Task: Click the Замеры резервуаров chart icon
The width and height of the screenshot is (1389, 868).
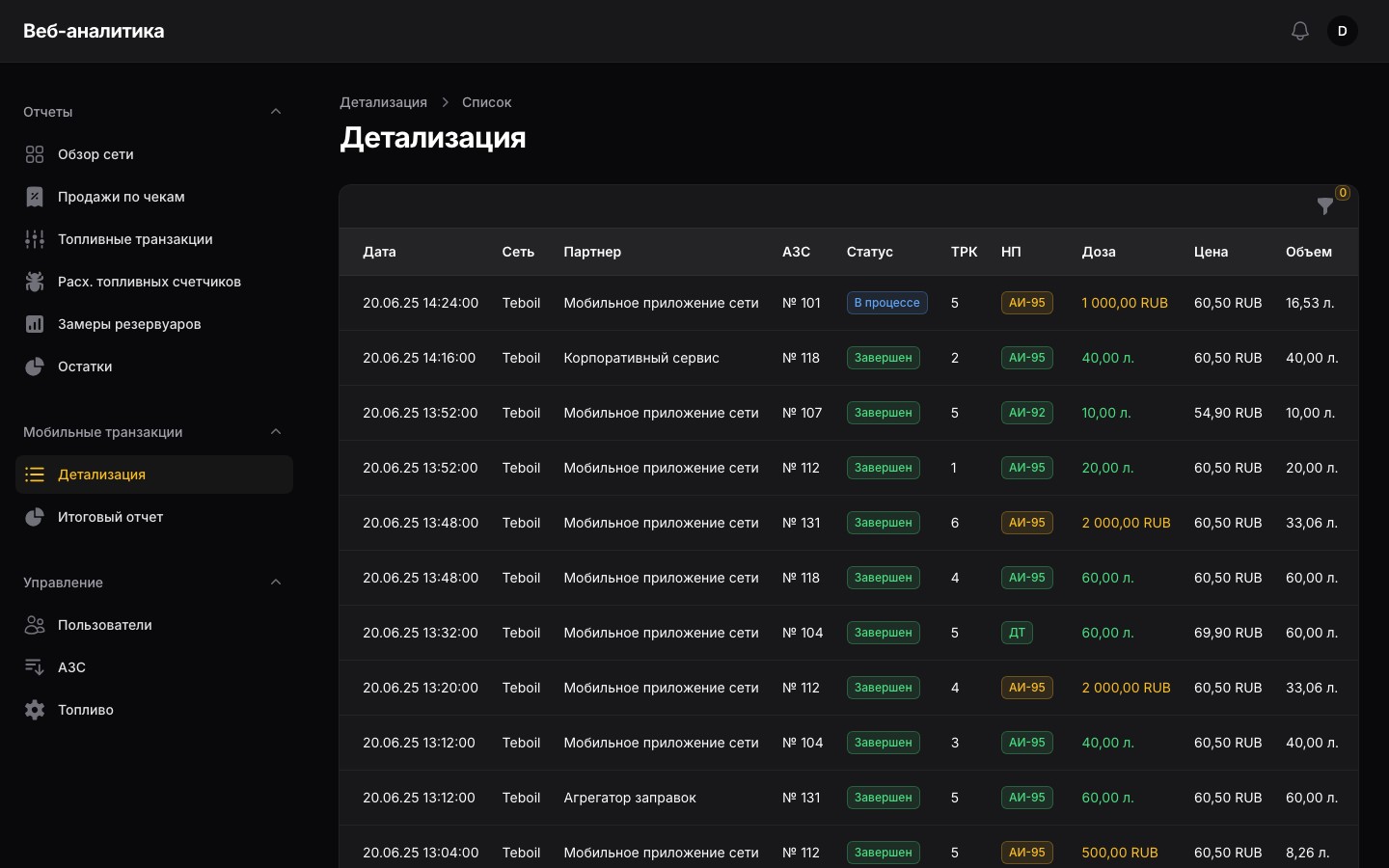Action: [x=35, y=324]
